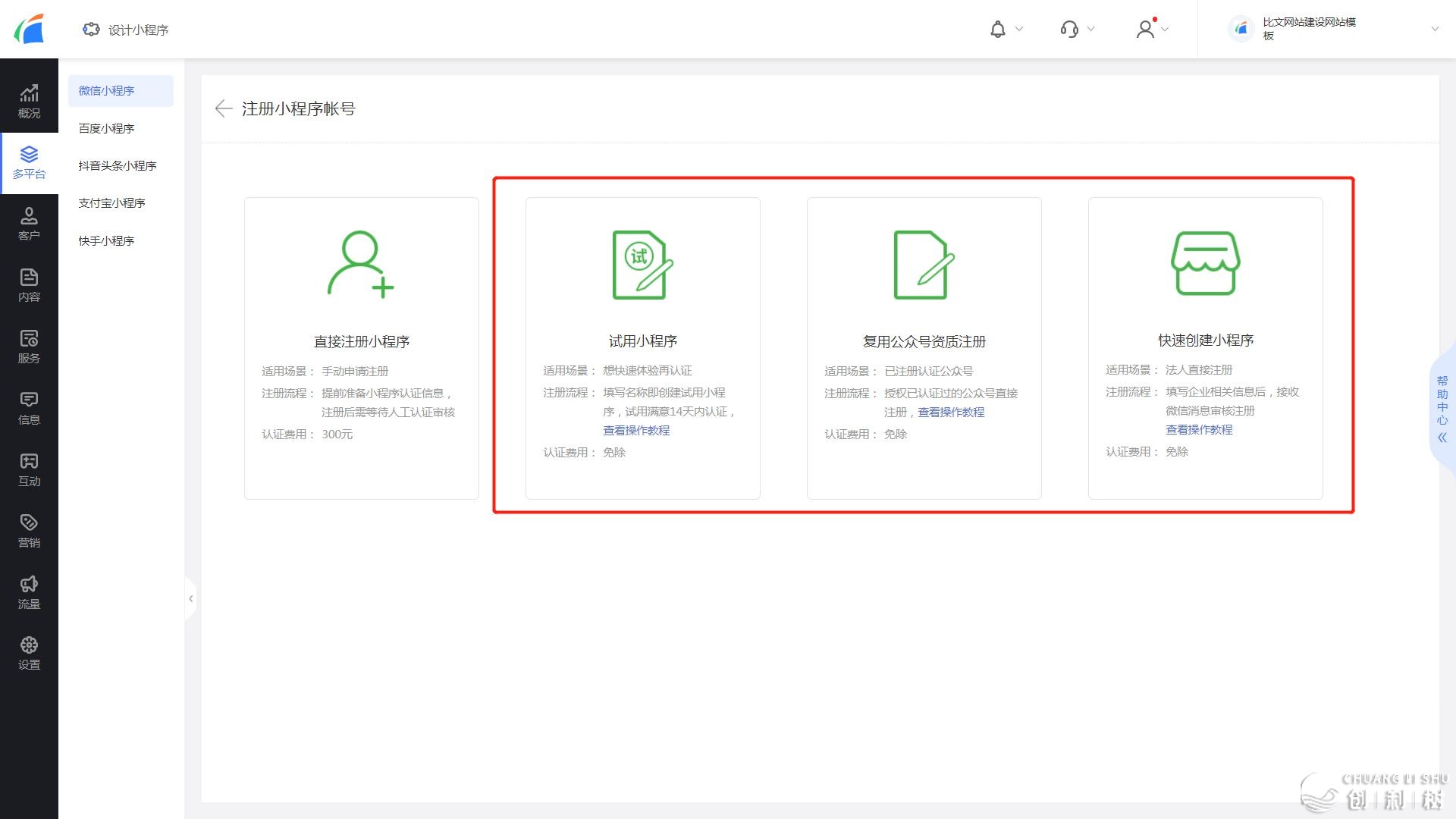The image size is (1456, 819).
Task: Click the back arrow beside 注册小程序帐号
Action: [223, 108]
